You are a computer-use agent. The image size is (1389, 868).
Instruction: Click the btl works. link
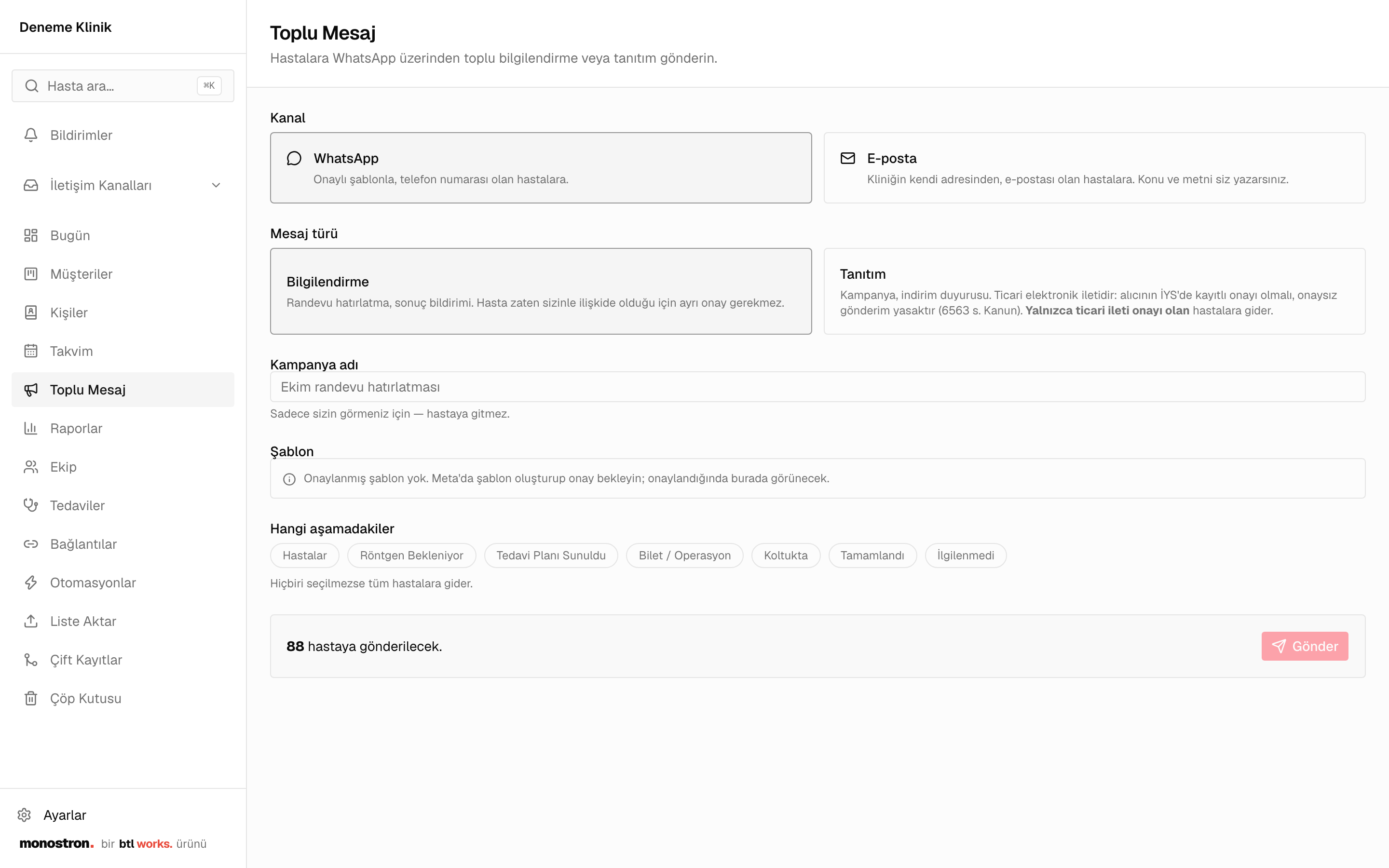click(x=146, y=843)
